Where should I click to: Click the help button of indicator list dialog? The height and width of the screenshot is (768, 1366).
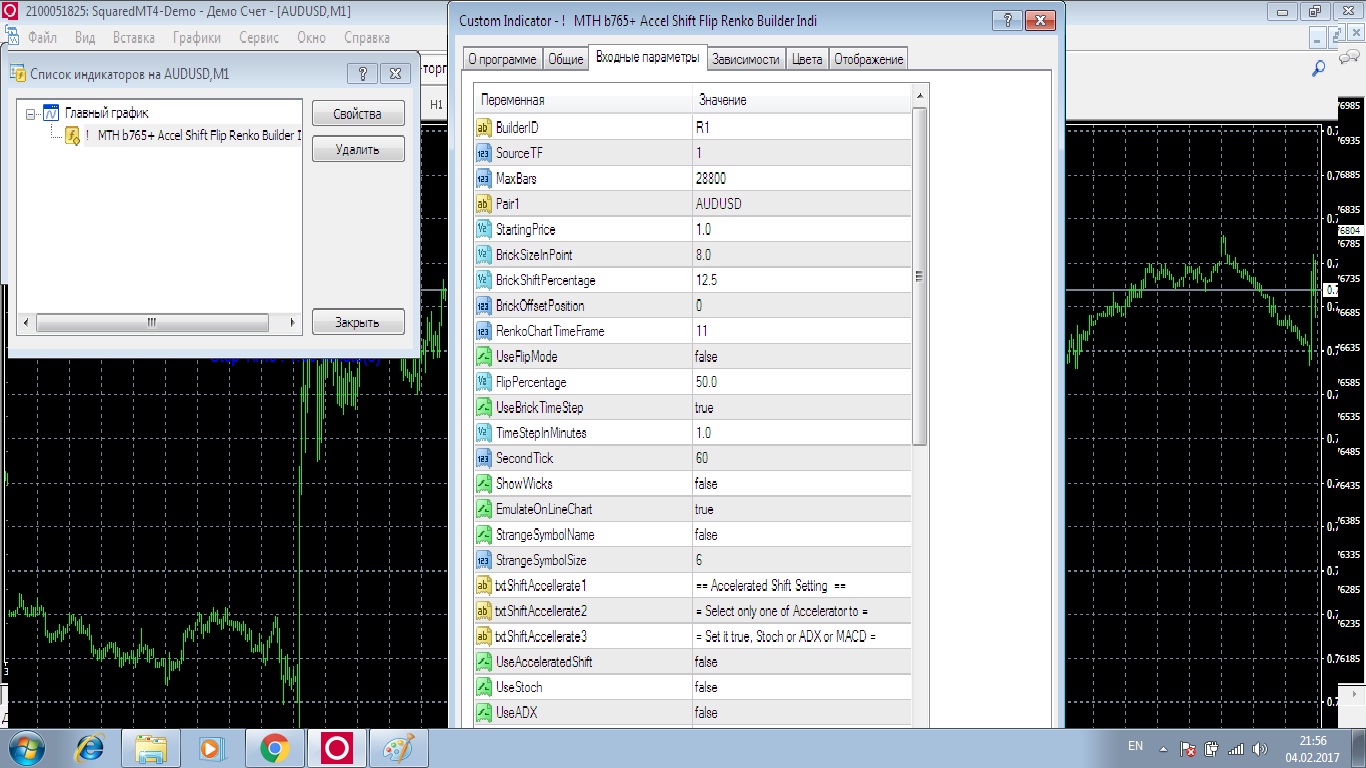362,74
